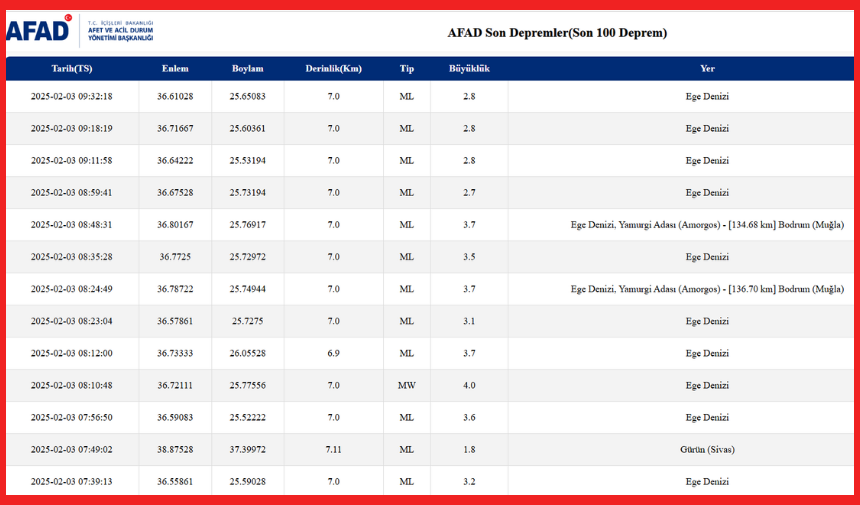Select the date 2025-02-03 08:23:04
Screen dimensions: 860x505
coord(72,321)
